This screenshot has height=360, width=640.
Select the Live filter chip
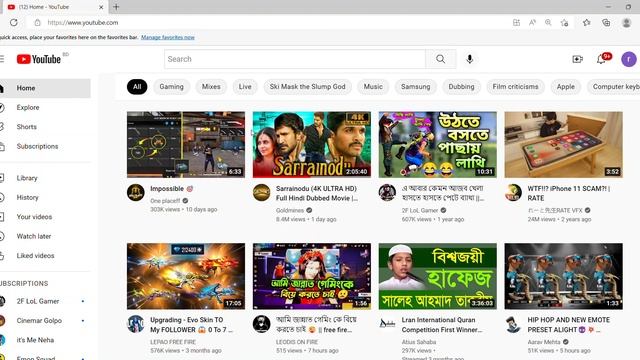click(245, 87)
